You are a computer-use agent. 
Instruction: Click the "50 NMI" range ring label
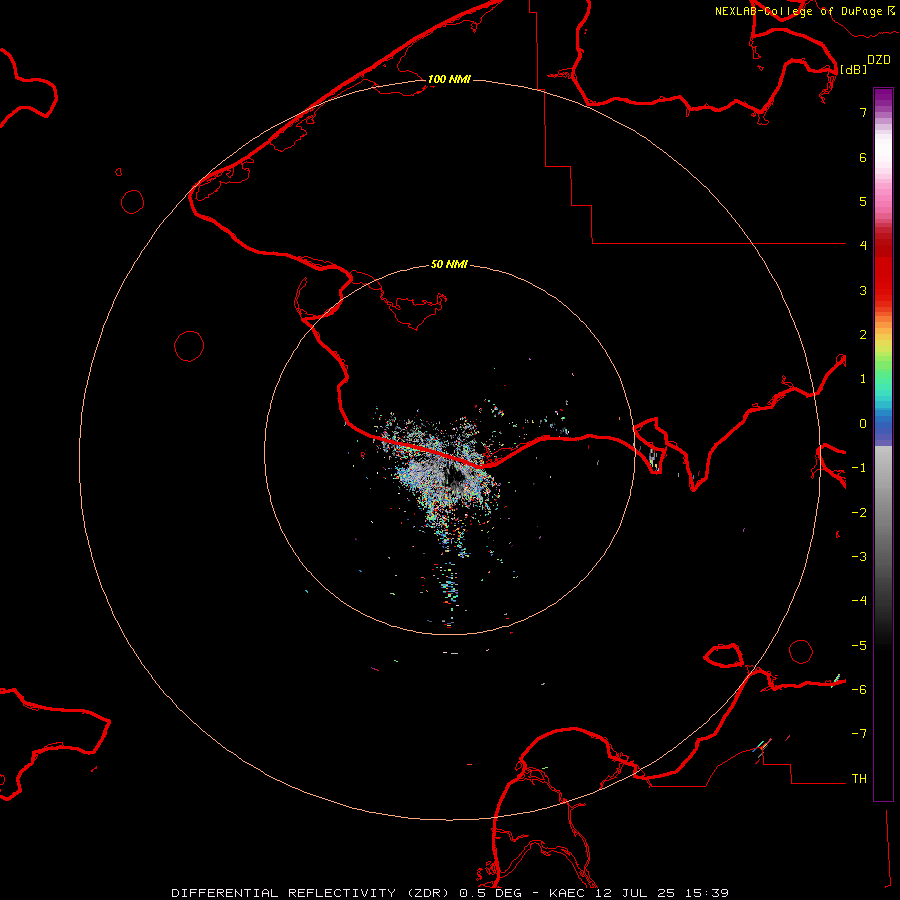449,265
